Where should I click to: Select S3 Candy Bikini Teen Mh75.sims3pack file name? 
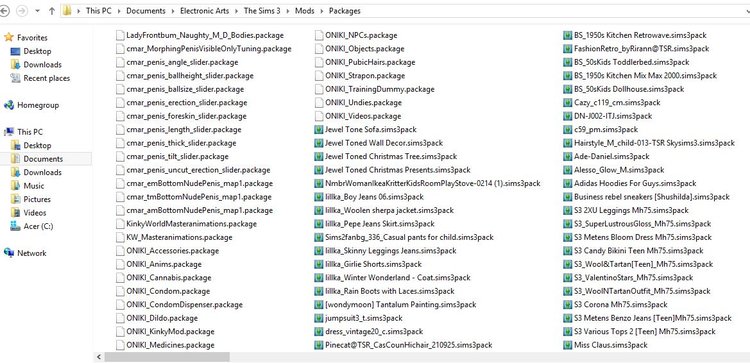tap(639, 251)
